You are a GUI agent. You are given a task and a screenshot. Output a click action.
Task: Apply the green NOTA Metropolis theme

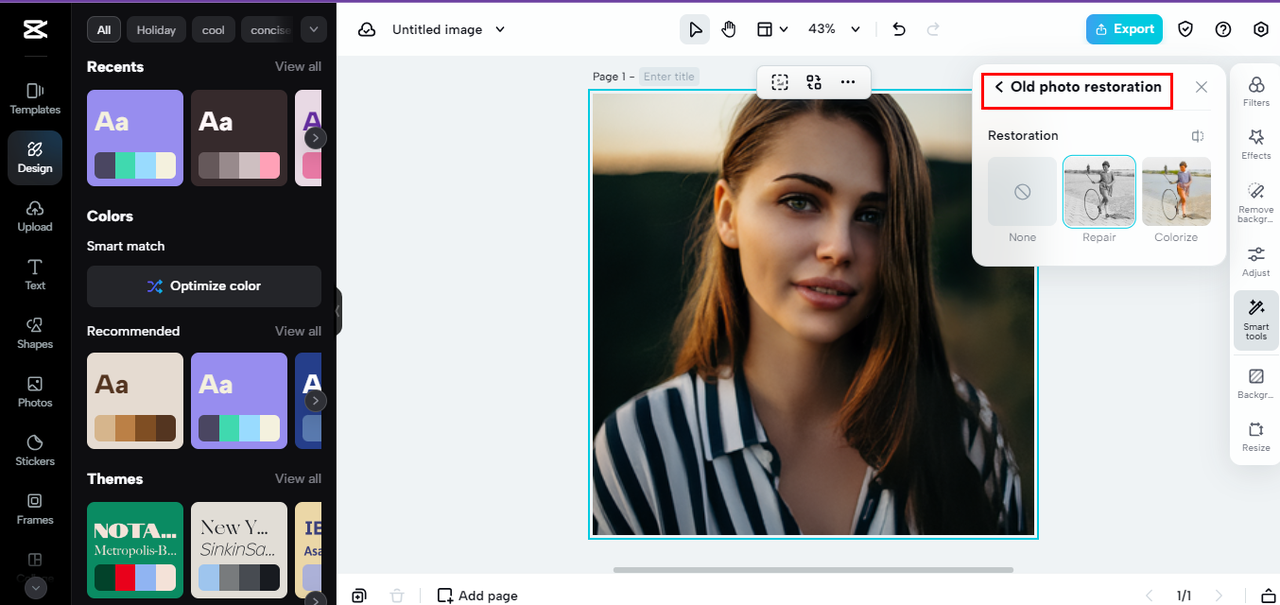[x=135, y=550]
